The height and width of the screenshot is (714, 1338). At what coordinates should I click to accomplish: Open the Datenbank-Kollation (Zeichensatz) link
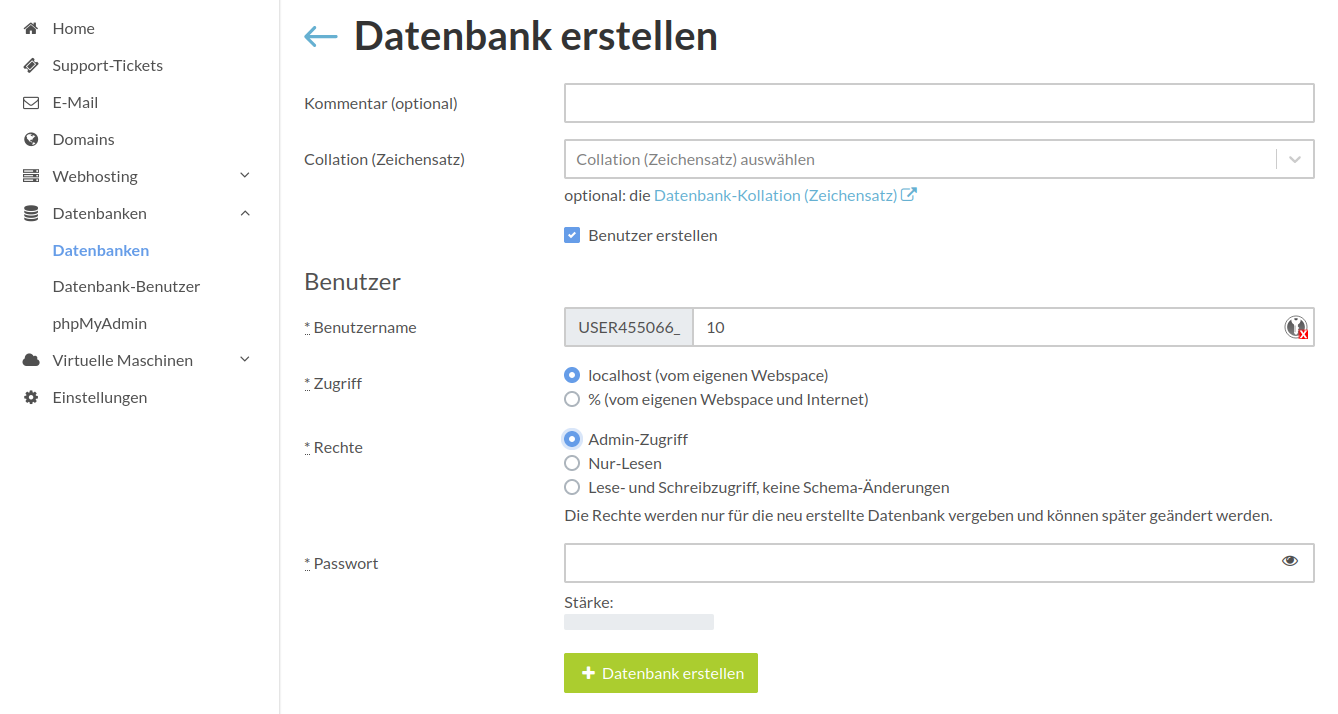click(x=776, y=196)
